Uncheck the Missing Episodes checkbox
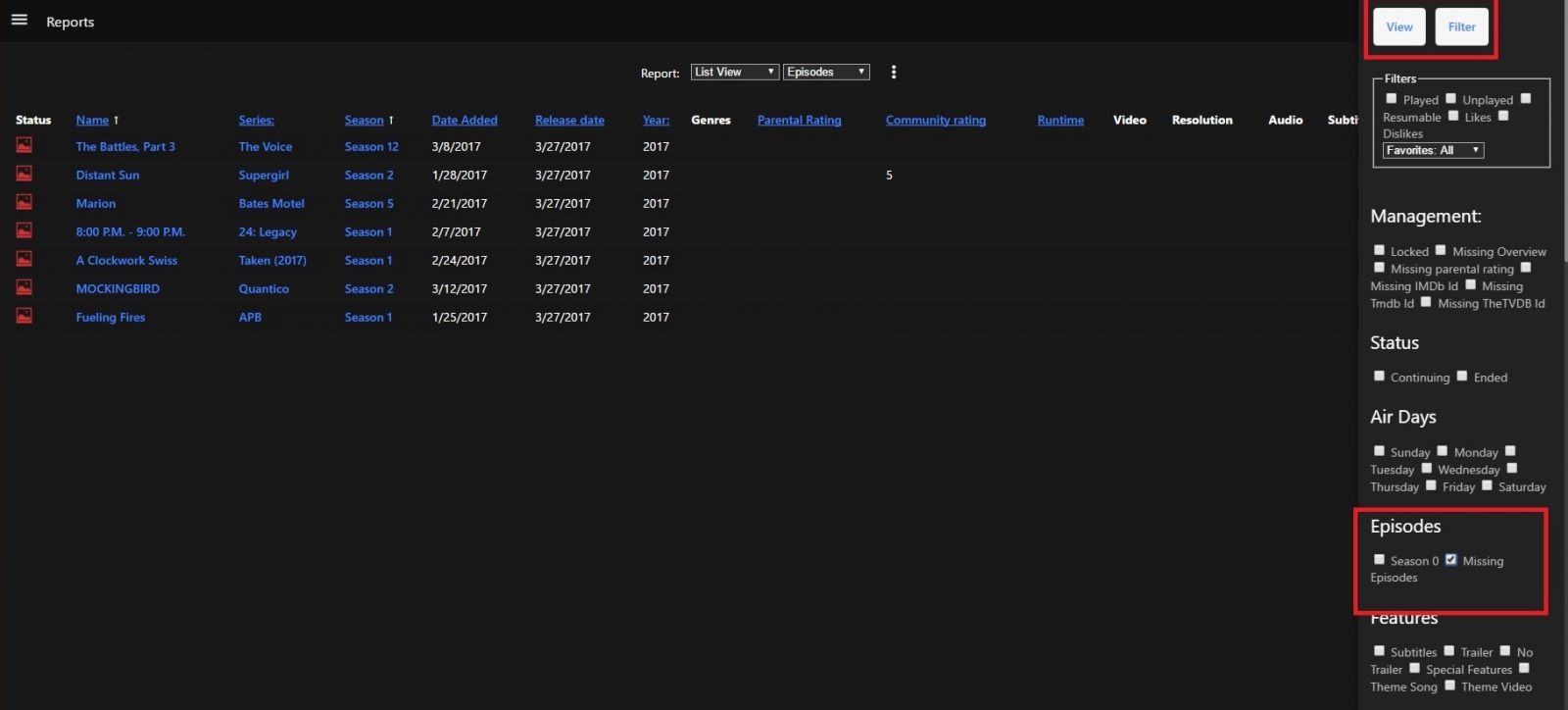This screenshot has height=710, width=1568. pos(1451,560)
